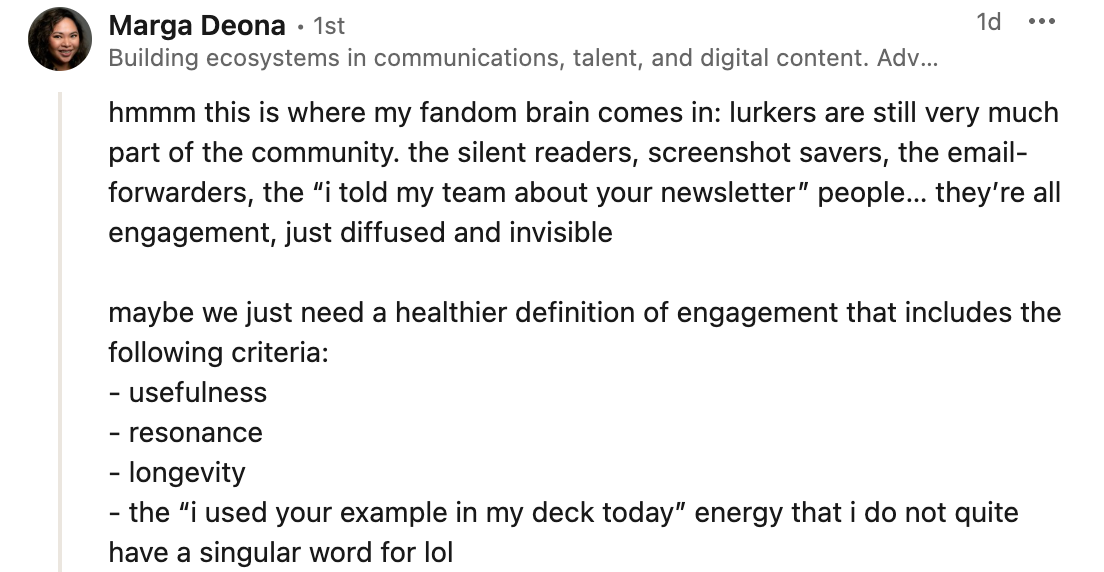Open the three-dot comment options menu
This screenshot has height=572, width=1104.
pos(1041,23)
